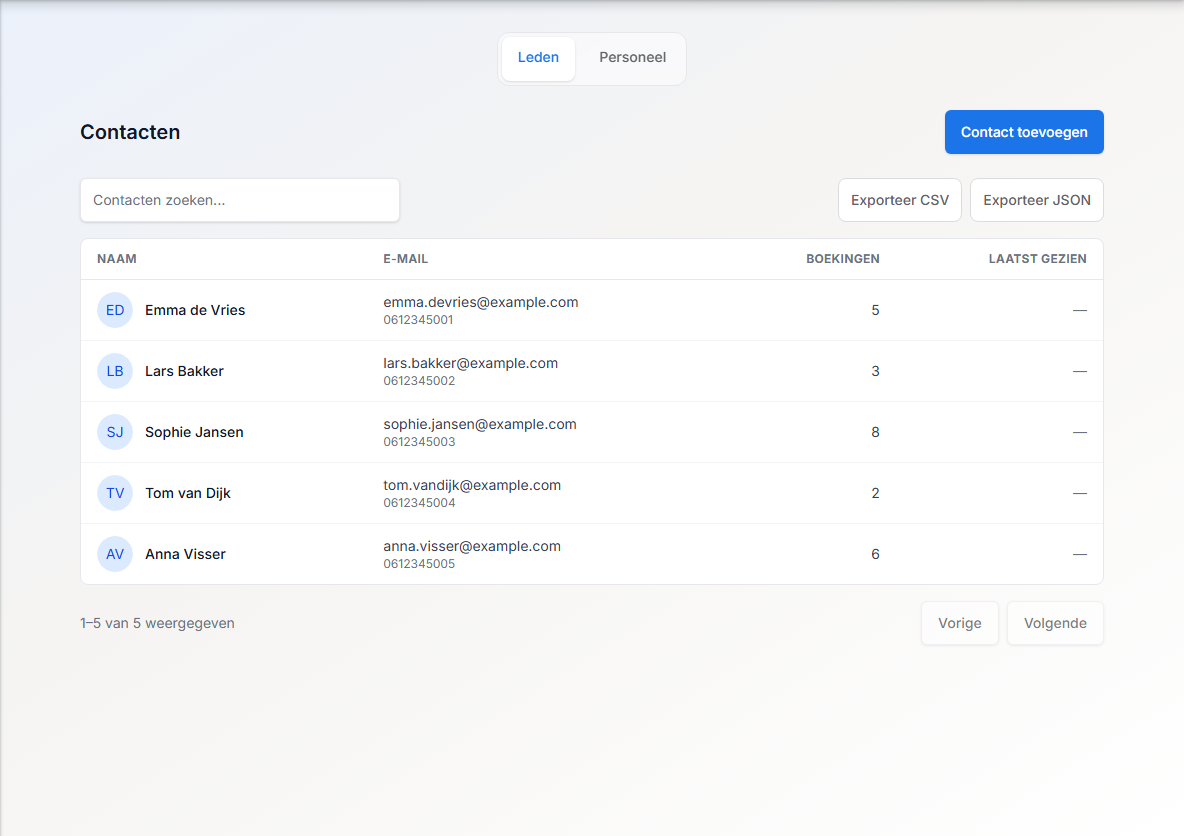The image size is (1184, 836).
Task: Switch to the Personeel tab
Action: point(633,58)
